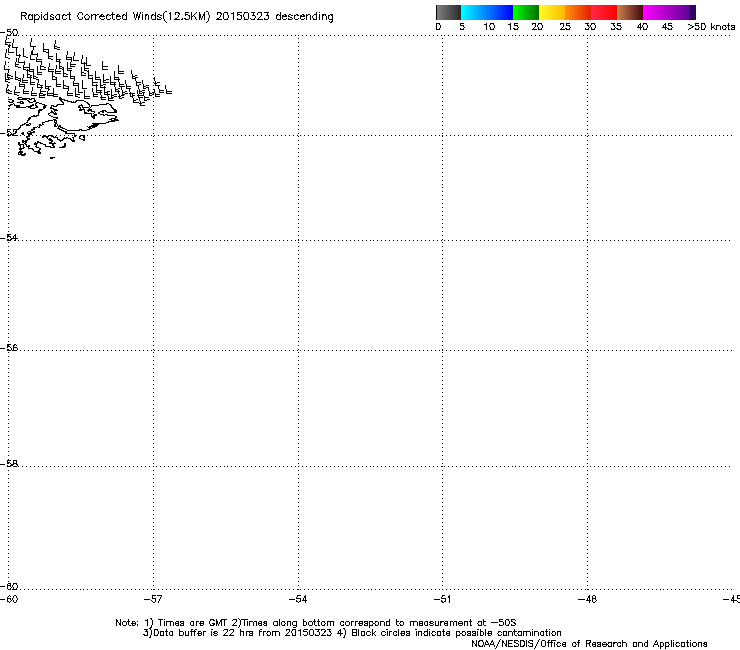Click the brown 35-40 knots color segment
This screenshot has height=650, width=740.
[x=630, y=12]
